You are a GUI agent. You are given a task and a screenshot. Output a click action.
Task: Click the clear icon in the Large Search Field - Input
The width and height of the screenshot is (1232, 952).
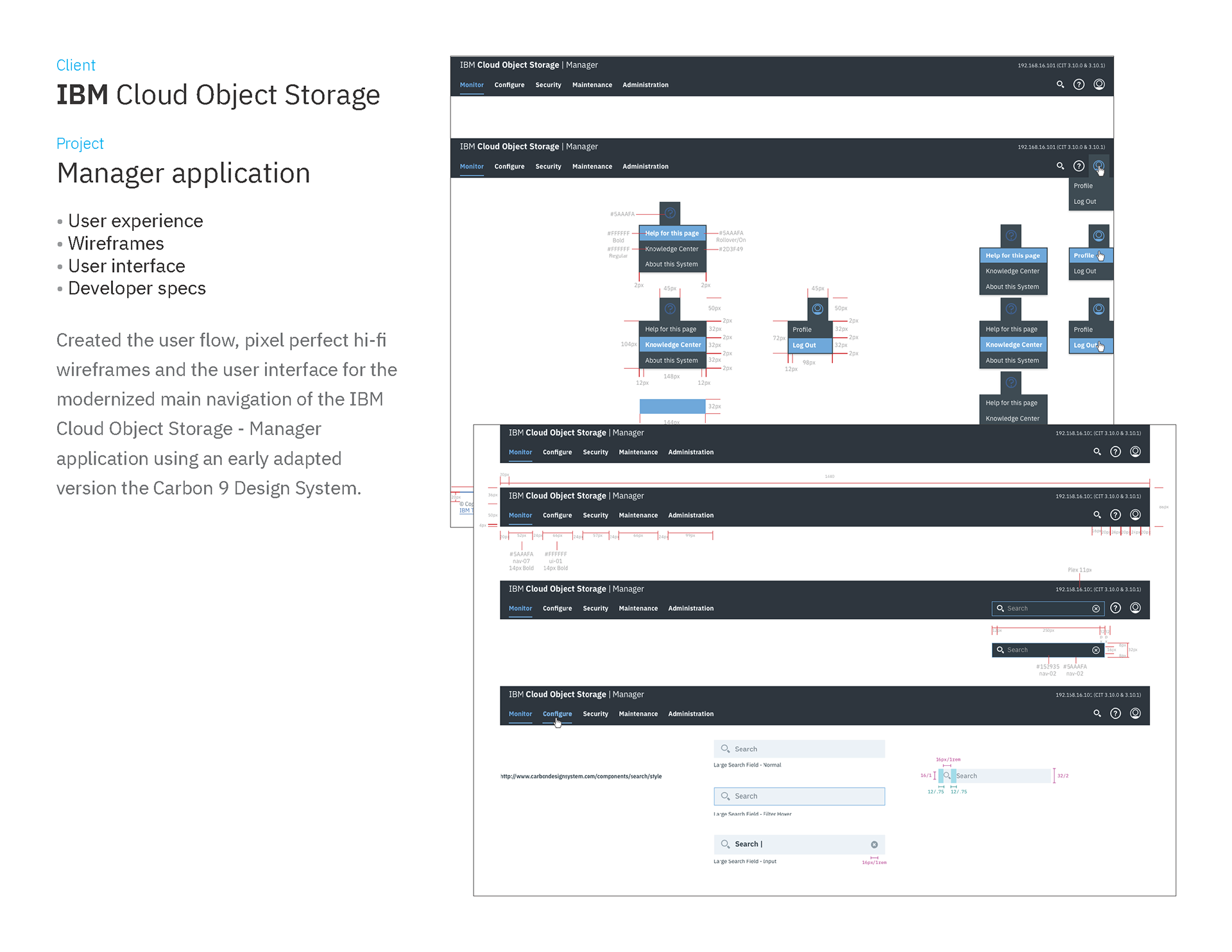click(x=874, y=844)
